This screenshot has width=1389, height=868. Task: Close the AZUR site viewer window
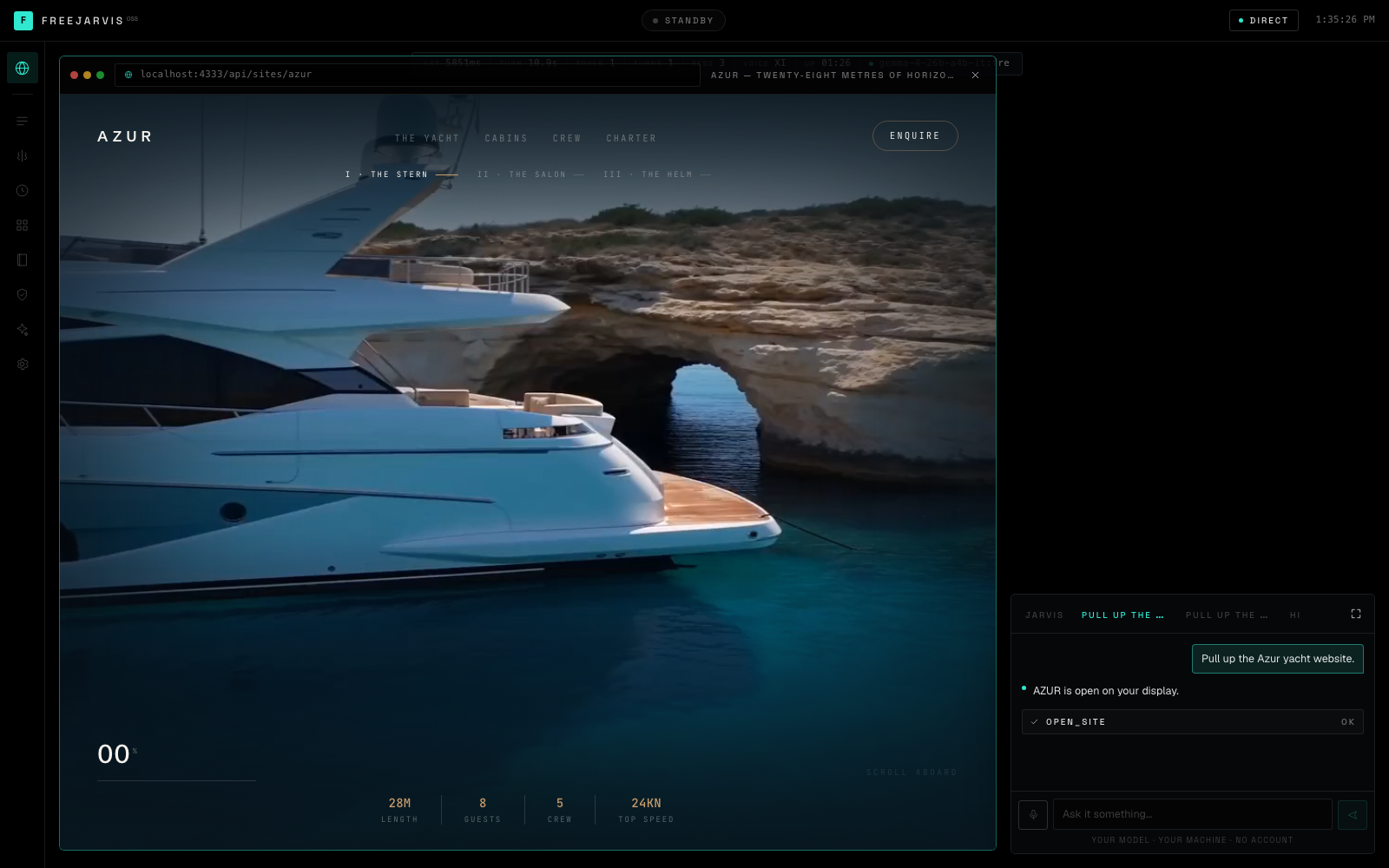(x=976, y=75)
